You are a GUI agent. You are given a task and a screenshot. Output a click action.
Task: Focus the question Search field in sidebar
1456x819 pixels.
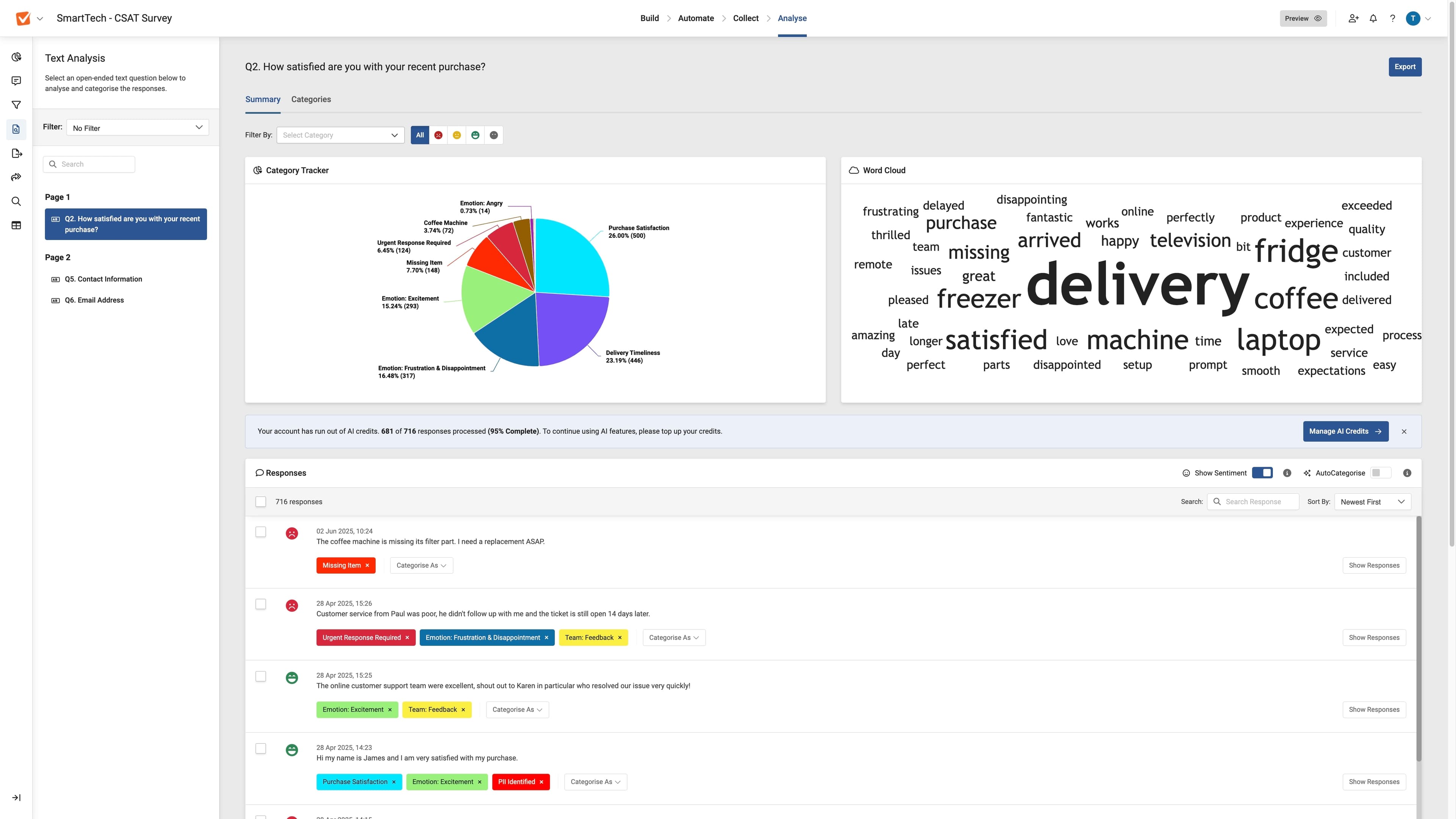point(89,164)
